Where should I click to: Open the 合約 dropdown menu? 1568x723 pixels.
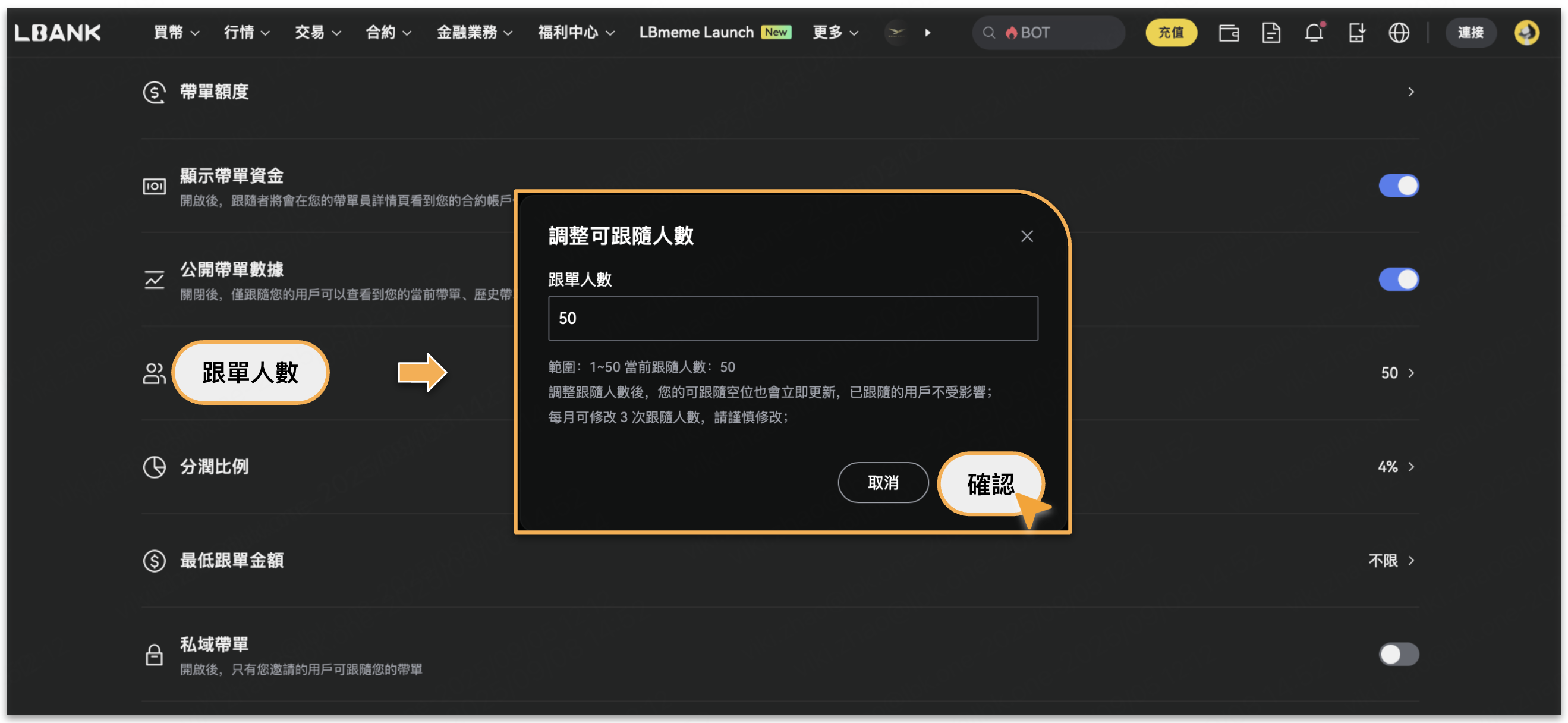click(x=388, y=32)
